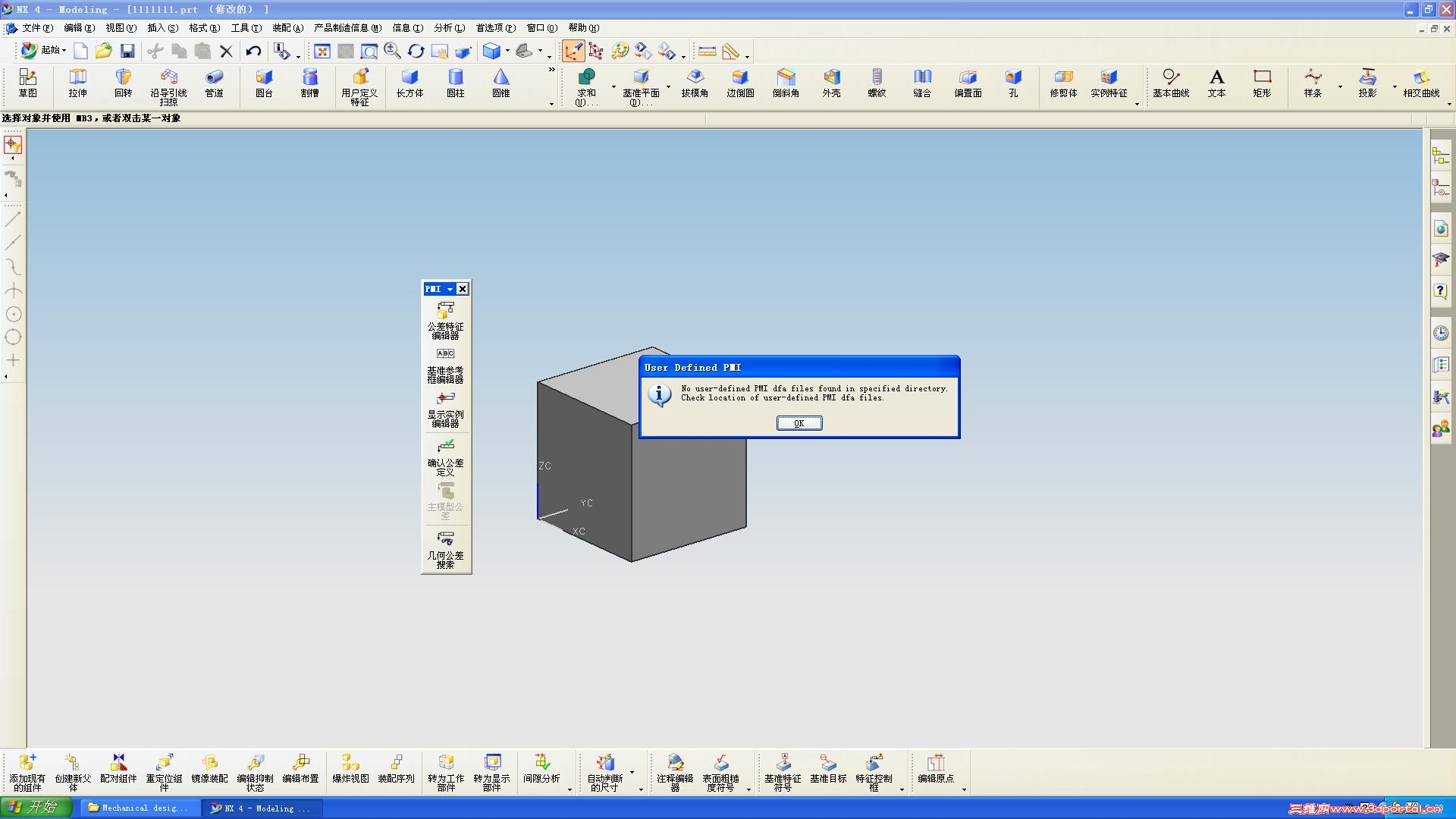Open the PMI toolbar dropdown arrow
The height and width of the screenshot is (819, 1456).
pos(450,289)
